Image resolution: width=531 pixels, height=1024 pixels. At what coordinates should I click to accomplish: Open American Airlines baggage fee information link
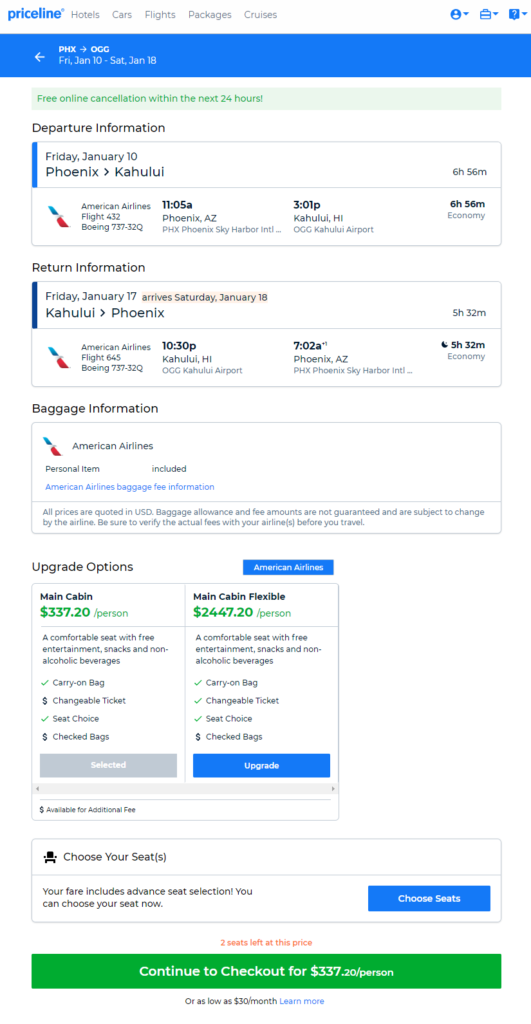[x=129, y=487]
